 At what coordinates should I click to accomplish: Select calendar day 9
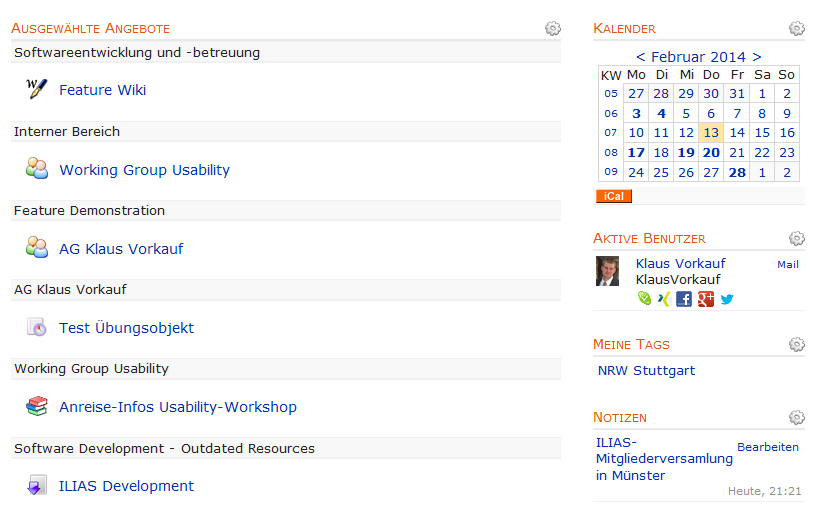pos(787,113)
